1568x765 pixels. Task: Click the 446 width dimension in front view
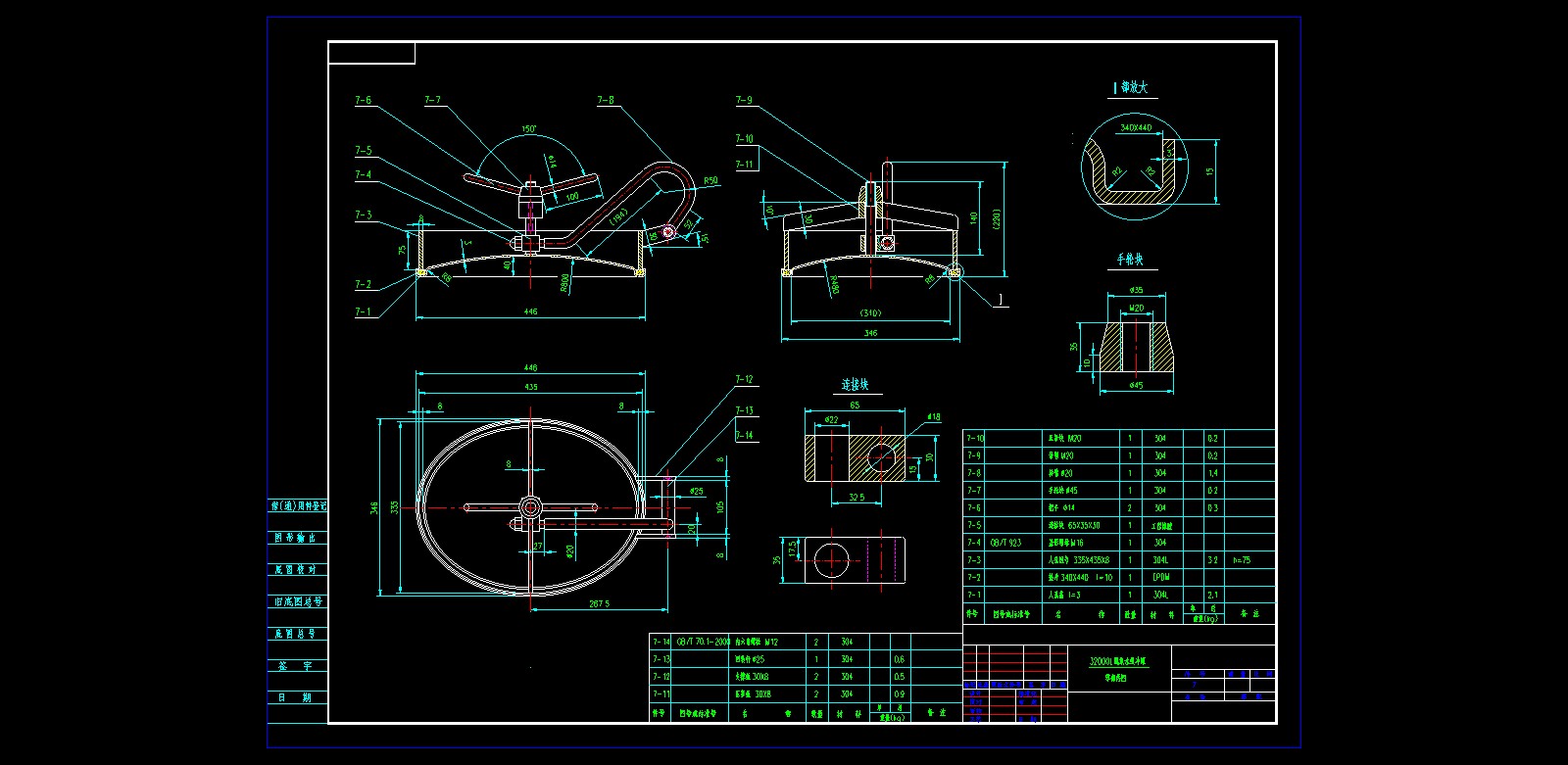530,311
